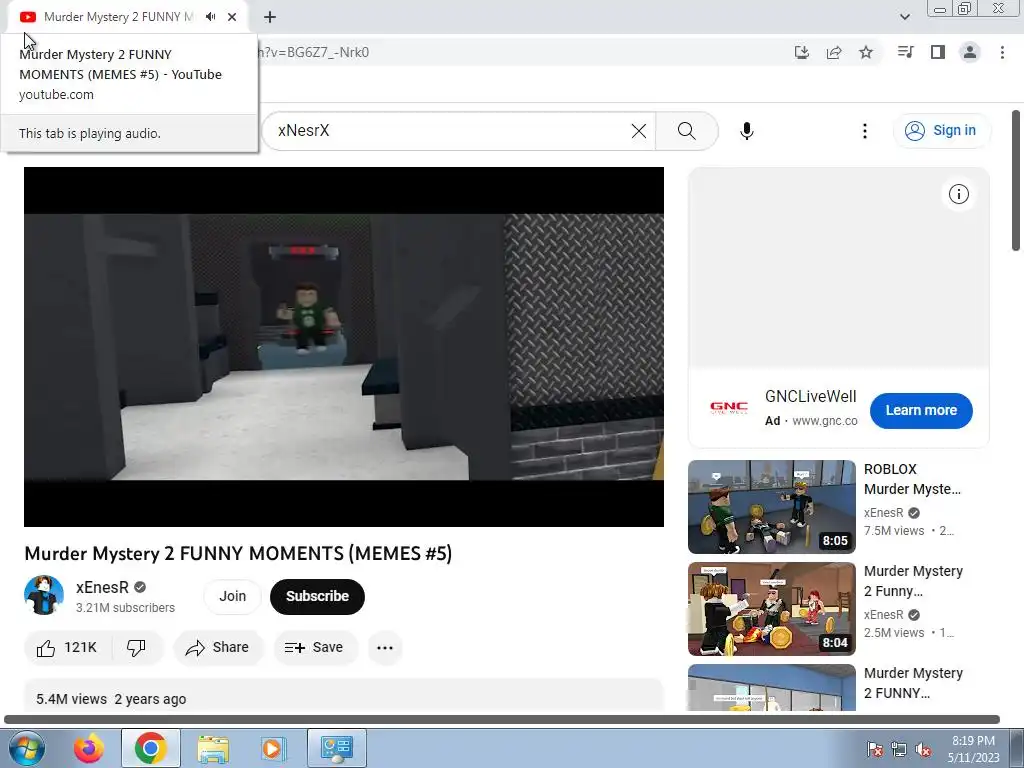Image resolution: width=1024 pixels, height=768 pixels.
Task: Click the muted volume tray icon
Action: pos(923,748)
